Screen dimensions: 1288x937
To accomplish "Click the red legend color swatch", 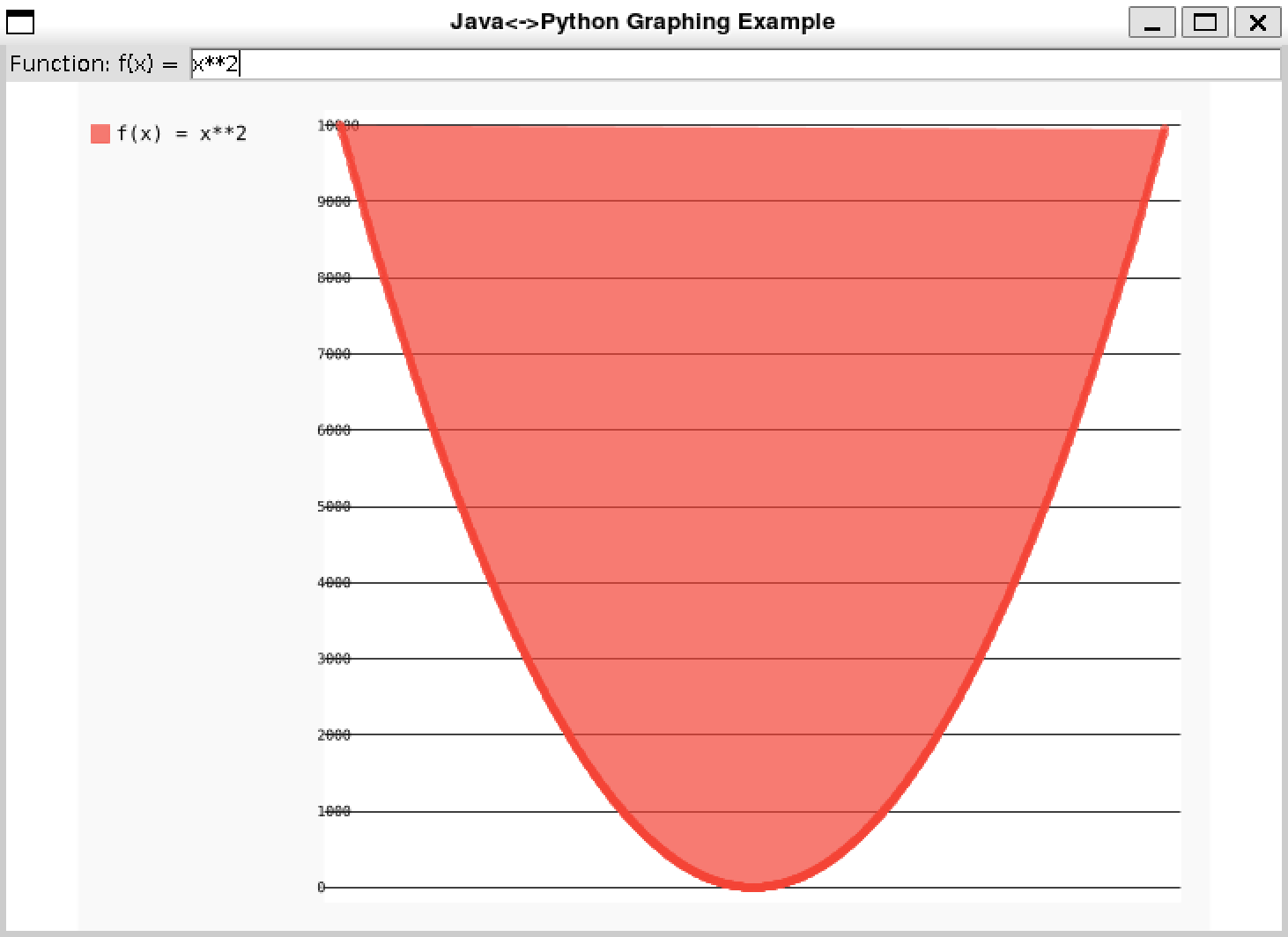I will pos(100,134).
